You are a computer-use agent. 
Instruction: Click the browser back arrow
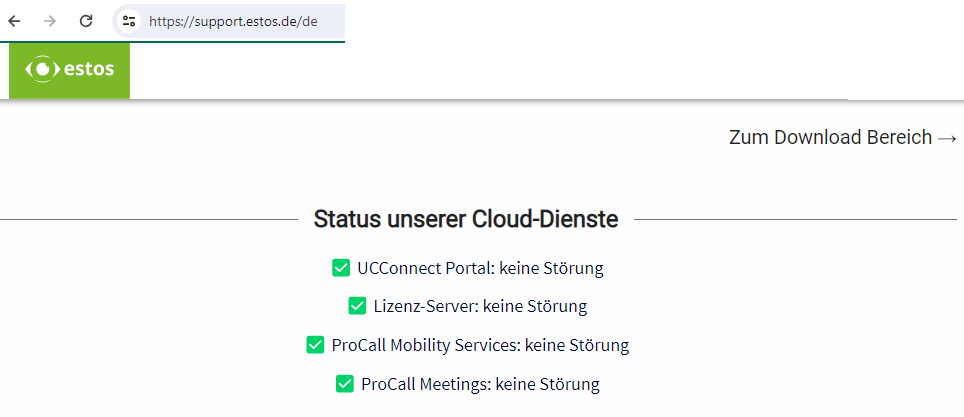click(14, 20)
